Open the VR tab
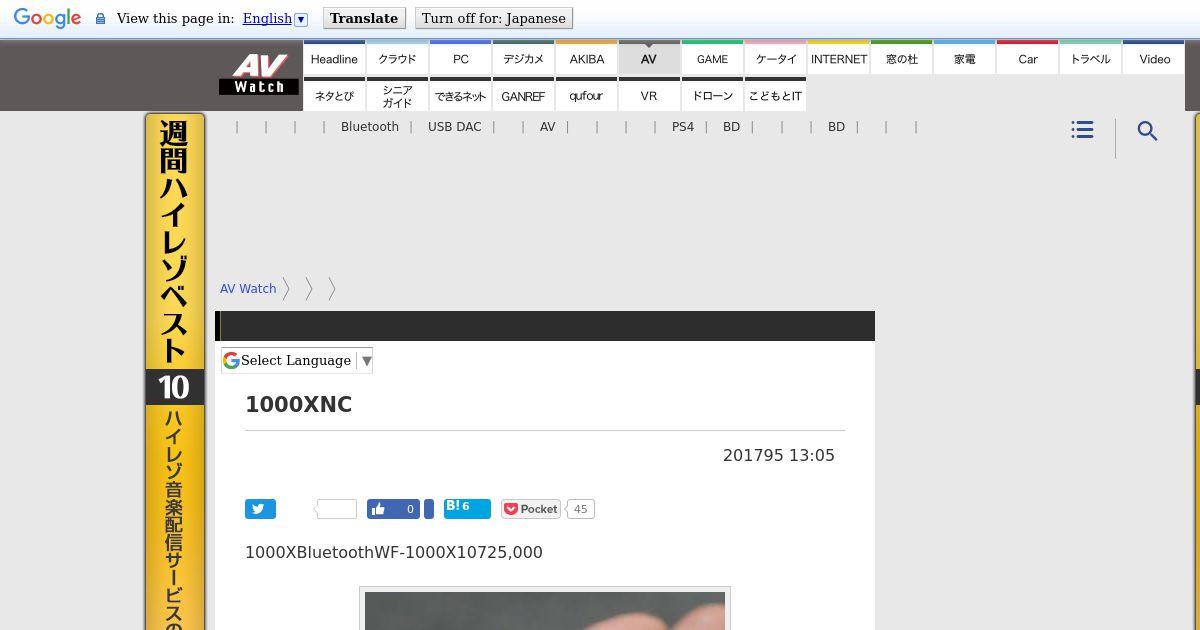1200x630 pixels. (x=649, y=95)
